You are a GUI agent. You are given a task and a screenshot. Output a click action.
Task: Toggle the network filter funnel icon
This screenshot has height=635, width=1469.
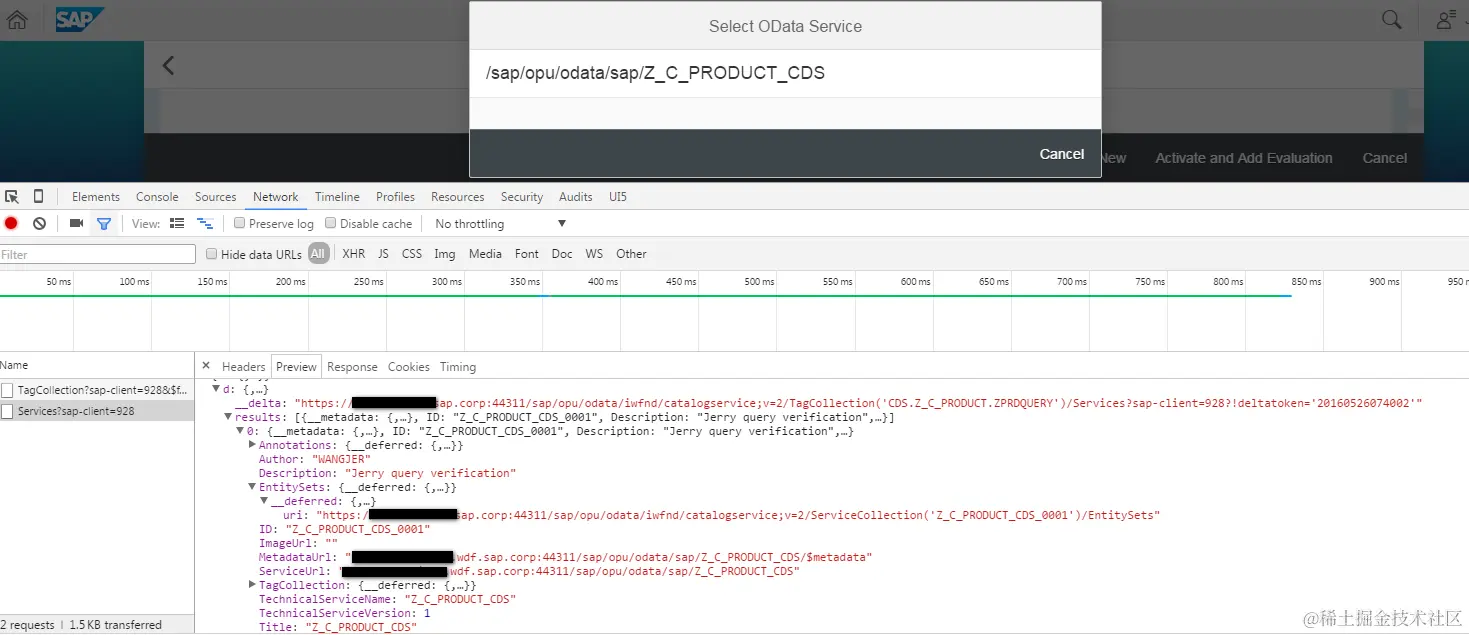pos(103,224)
